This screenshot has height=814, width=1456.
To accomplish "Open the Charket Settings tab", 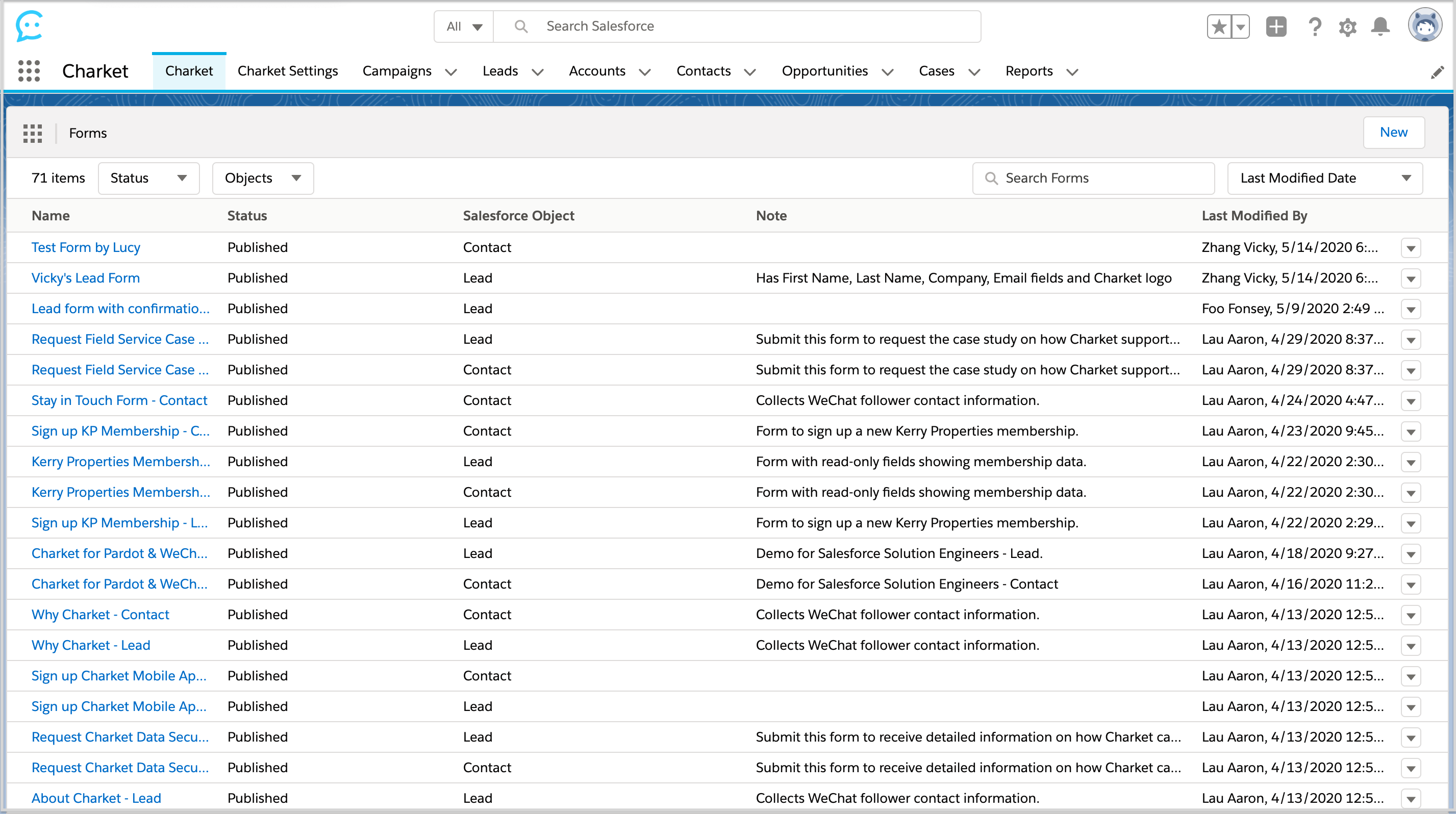I will click(x=288, y=71).
